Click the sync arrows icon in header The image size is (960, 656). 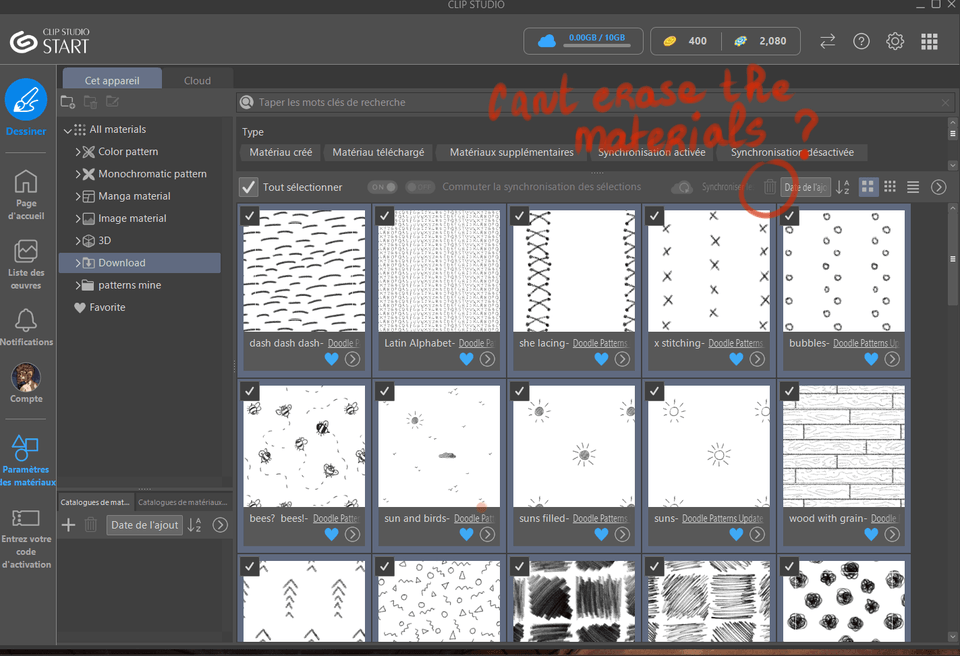pos(828,41)
